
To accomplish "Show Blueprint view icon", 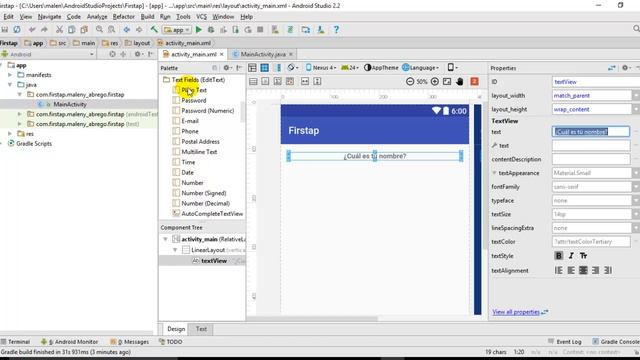I will pyautogui.click(x=264, y=68).
